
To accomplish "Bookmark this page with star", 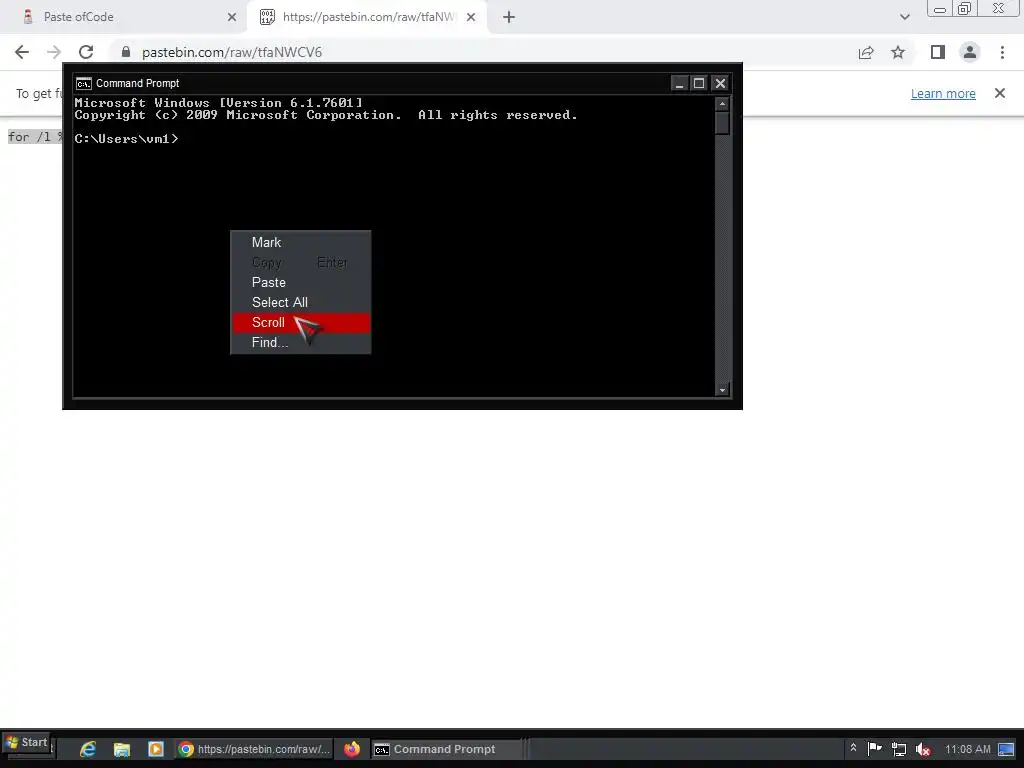I will [898, 52].
